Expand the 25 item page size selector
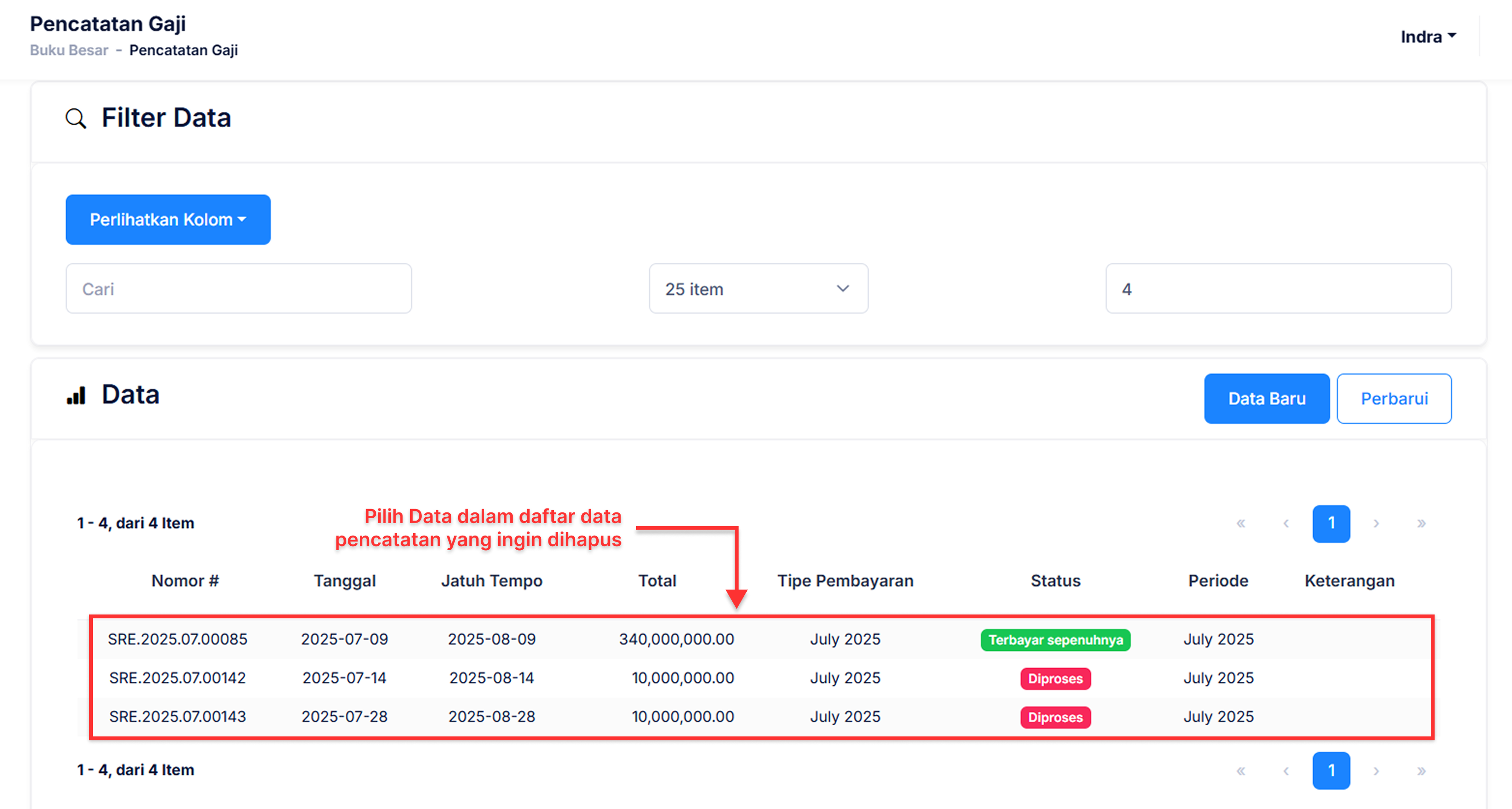Image resolution: width=1512 pixels, height=809 pixels. (758, 289)
